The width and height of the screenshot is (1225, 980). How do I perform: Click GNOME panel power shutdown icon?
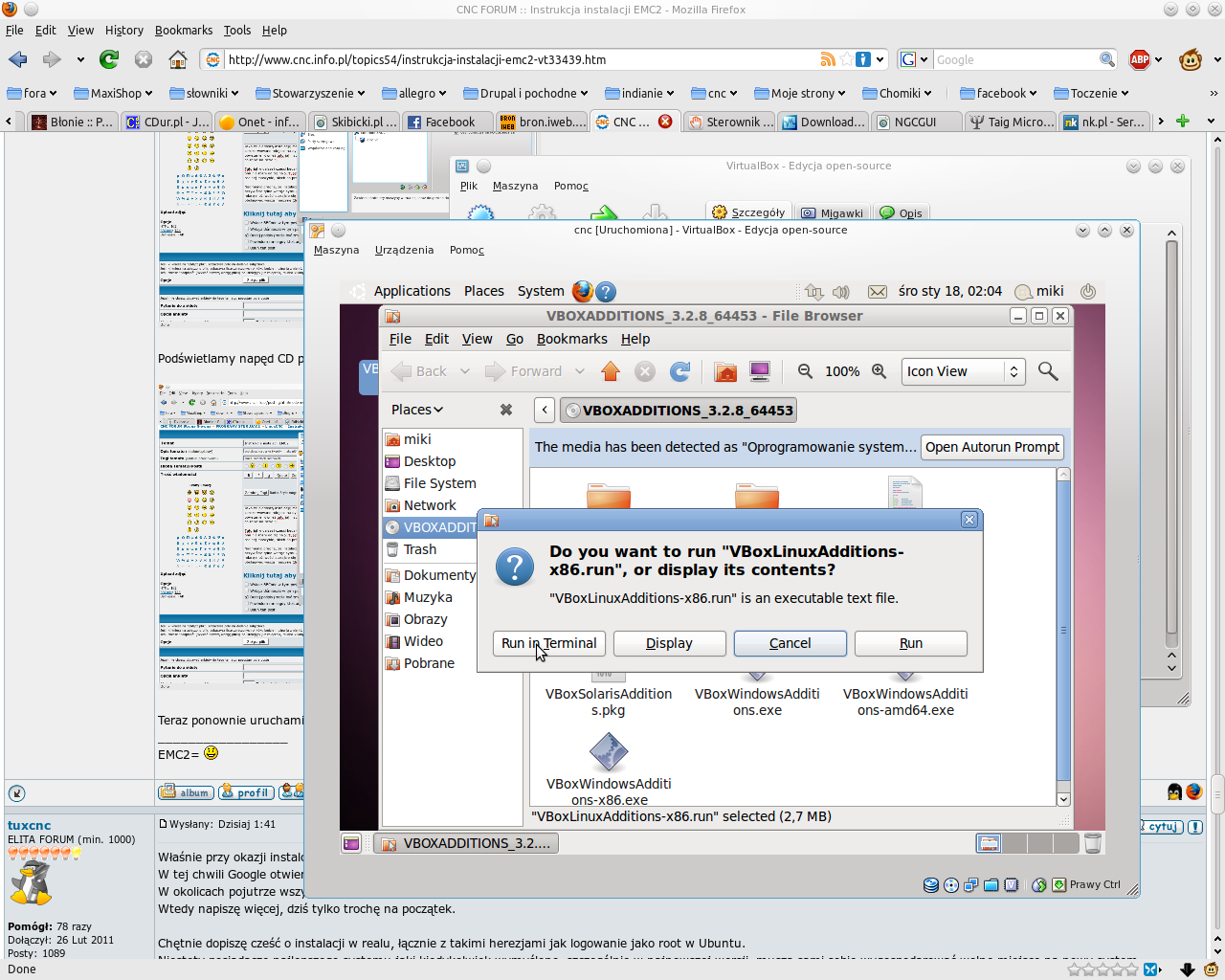coord(1087,291)
